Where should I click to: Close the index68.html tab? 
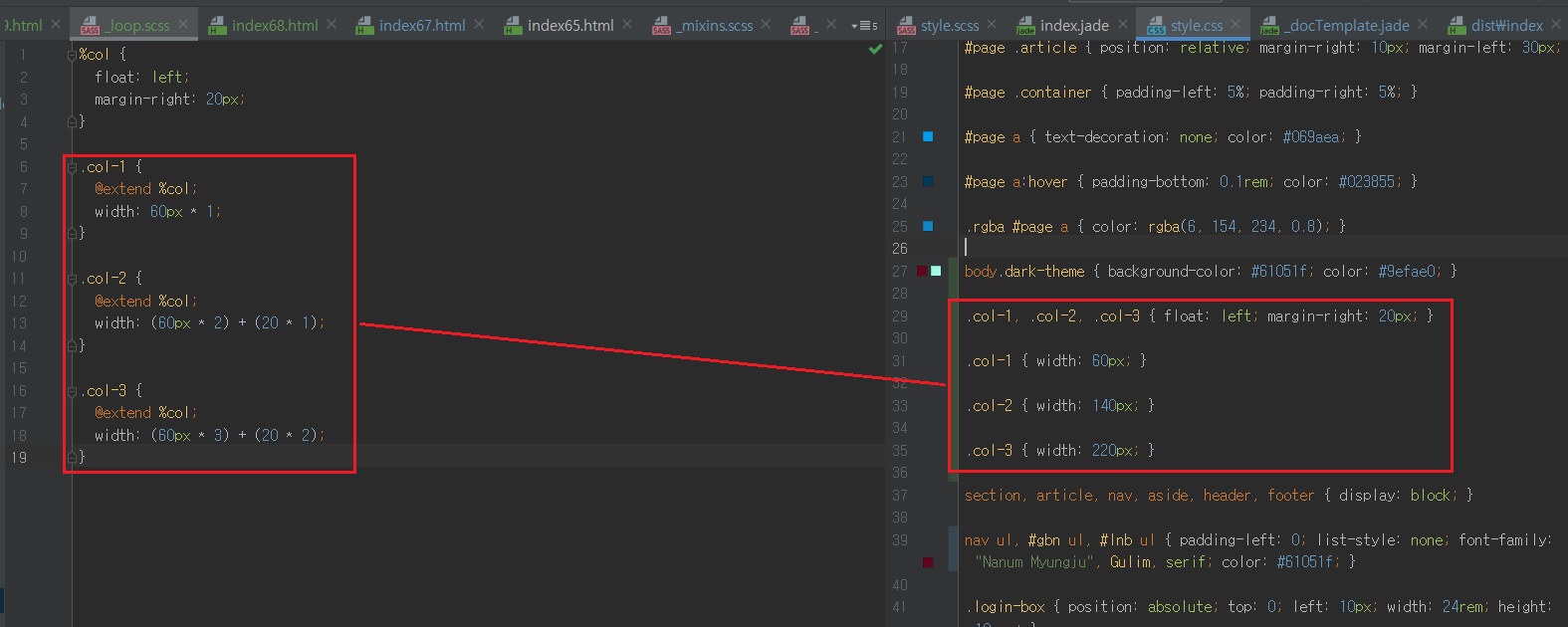point(332,24)
